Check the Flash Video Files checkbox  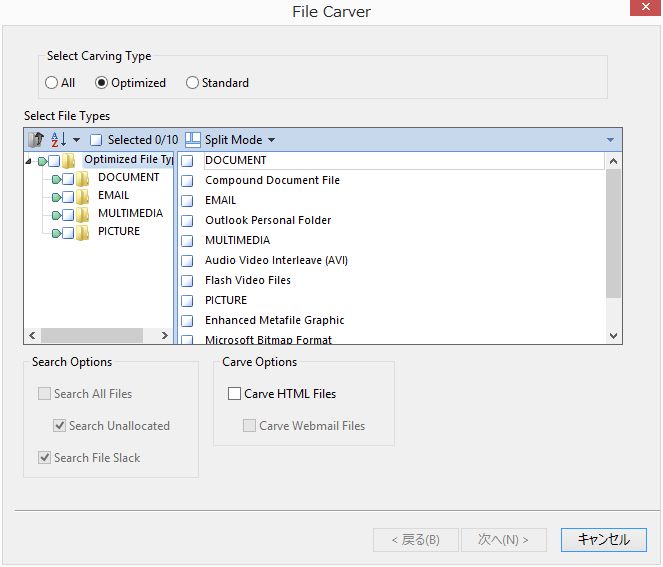187,281
